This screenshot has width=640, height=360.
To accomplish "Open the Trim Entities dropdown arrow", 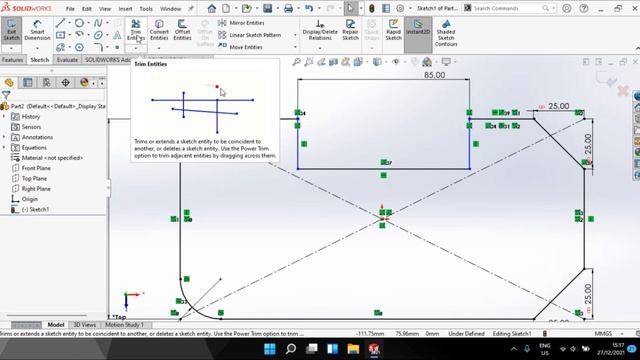I will (x=136, y=48).
